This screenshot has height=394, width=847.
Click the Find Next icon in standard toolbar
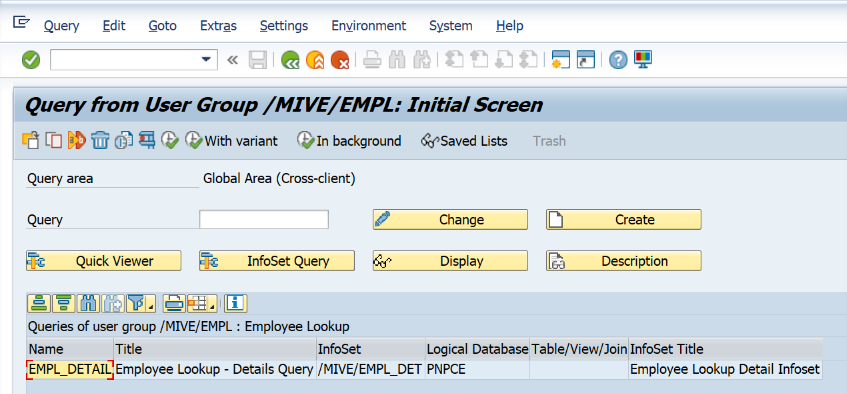[422, 60]
